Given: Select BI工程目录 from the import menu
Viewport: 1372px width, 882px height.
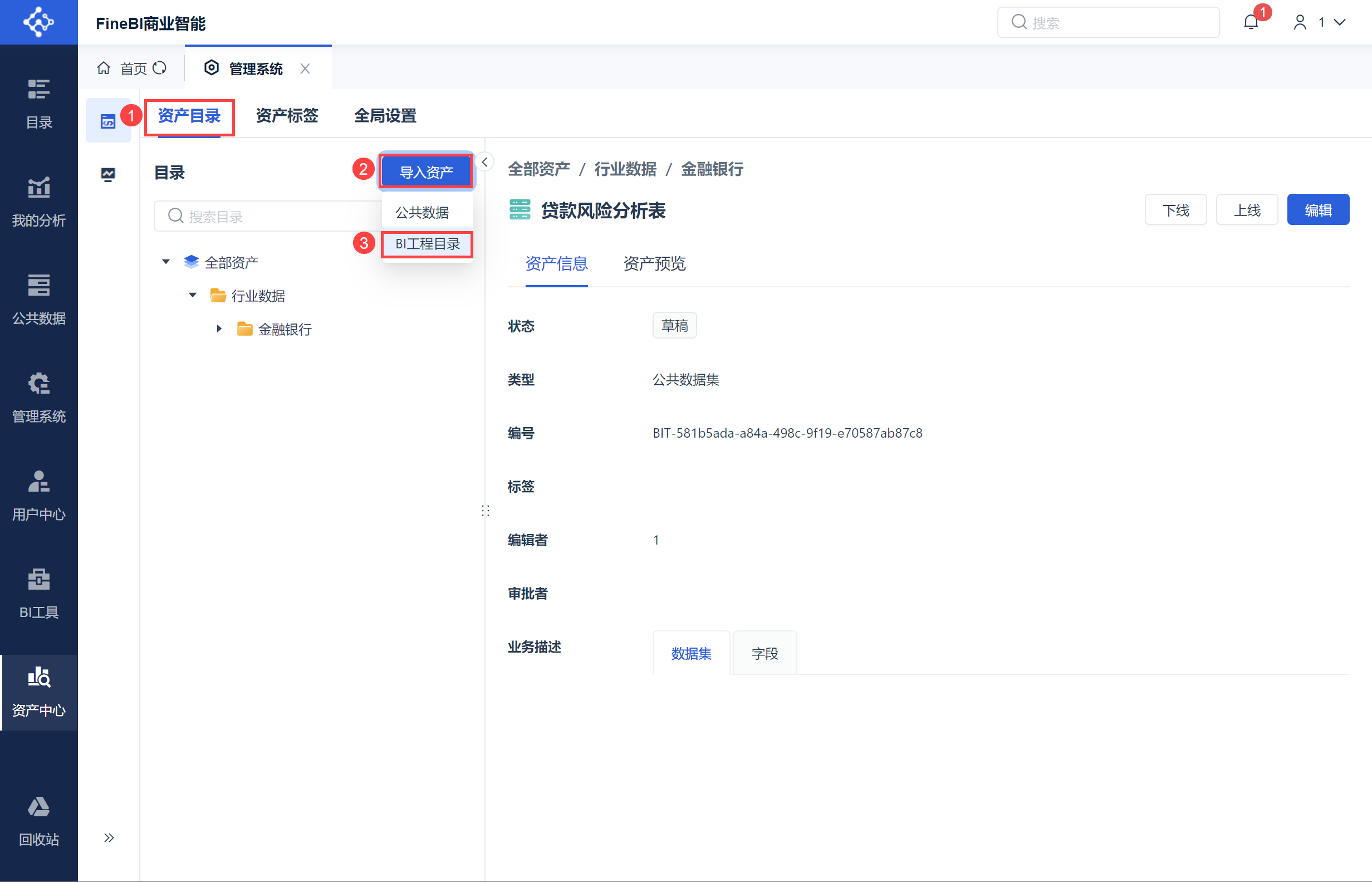Looking at the screenshot, I should point(427,244).
